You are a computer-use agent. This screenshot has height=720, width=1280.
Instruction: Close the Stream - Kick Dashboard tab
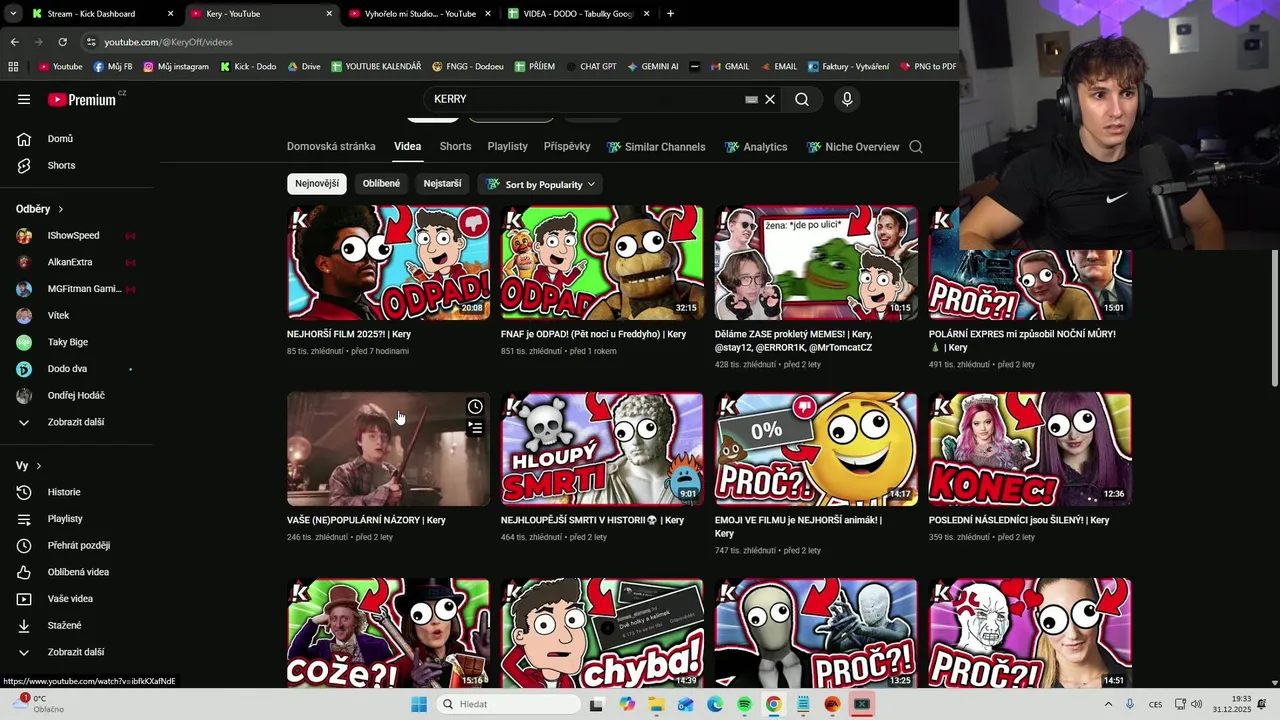point(170,14)
